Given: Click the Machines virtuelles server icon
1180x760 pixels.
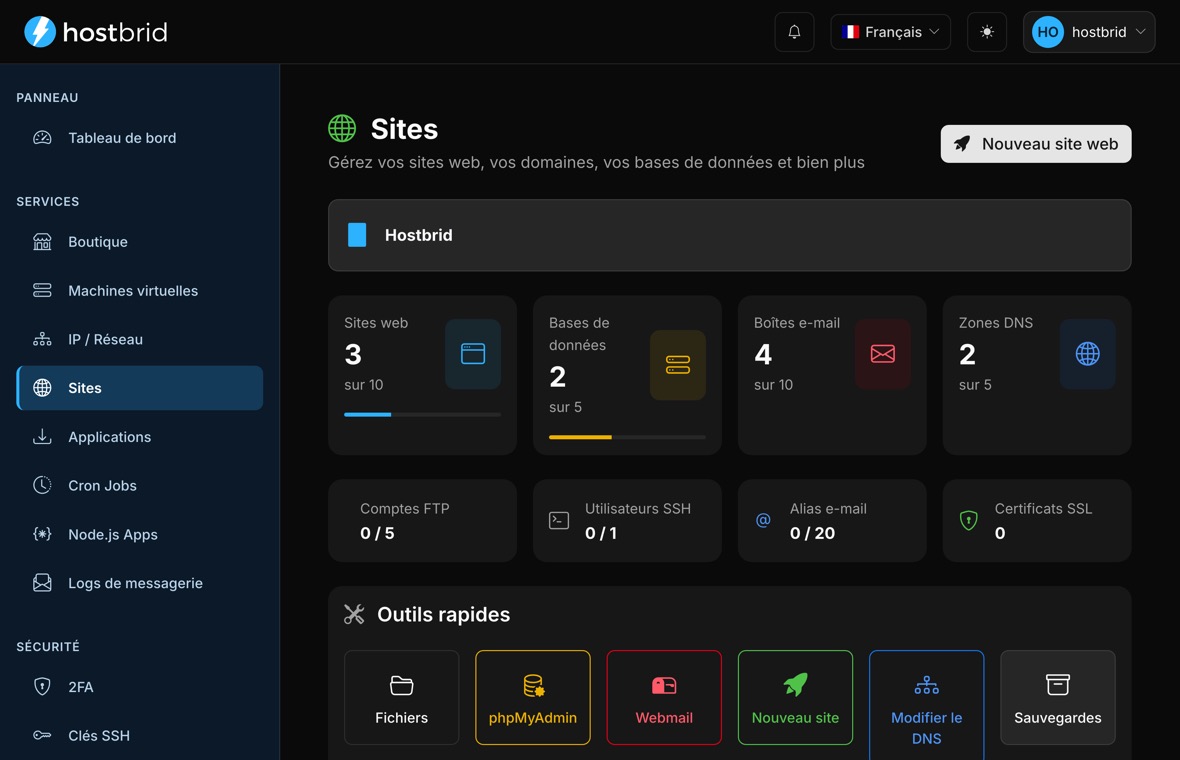Looking at the screenshot, I should [x=42, y=290].
